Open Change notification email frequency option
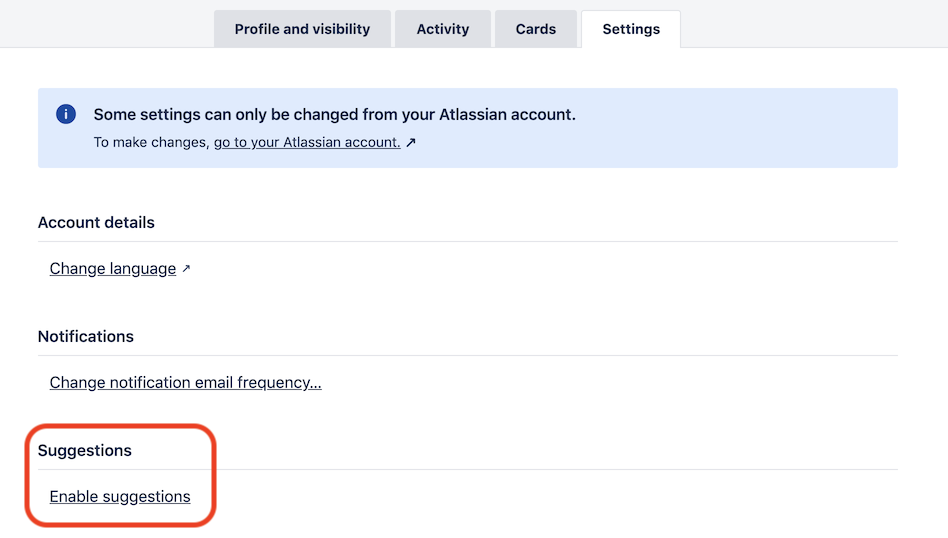This screenshot has width=948, height=538. click(x=186, y=383)
